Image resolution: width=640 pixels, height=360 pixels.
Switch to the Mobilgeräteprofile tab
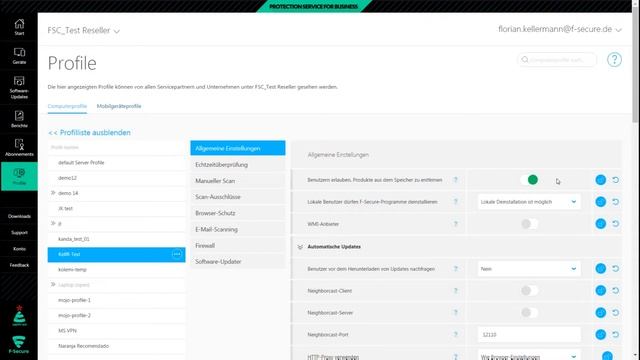[x=119, y=106]
